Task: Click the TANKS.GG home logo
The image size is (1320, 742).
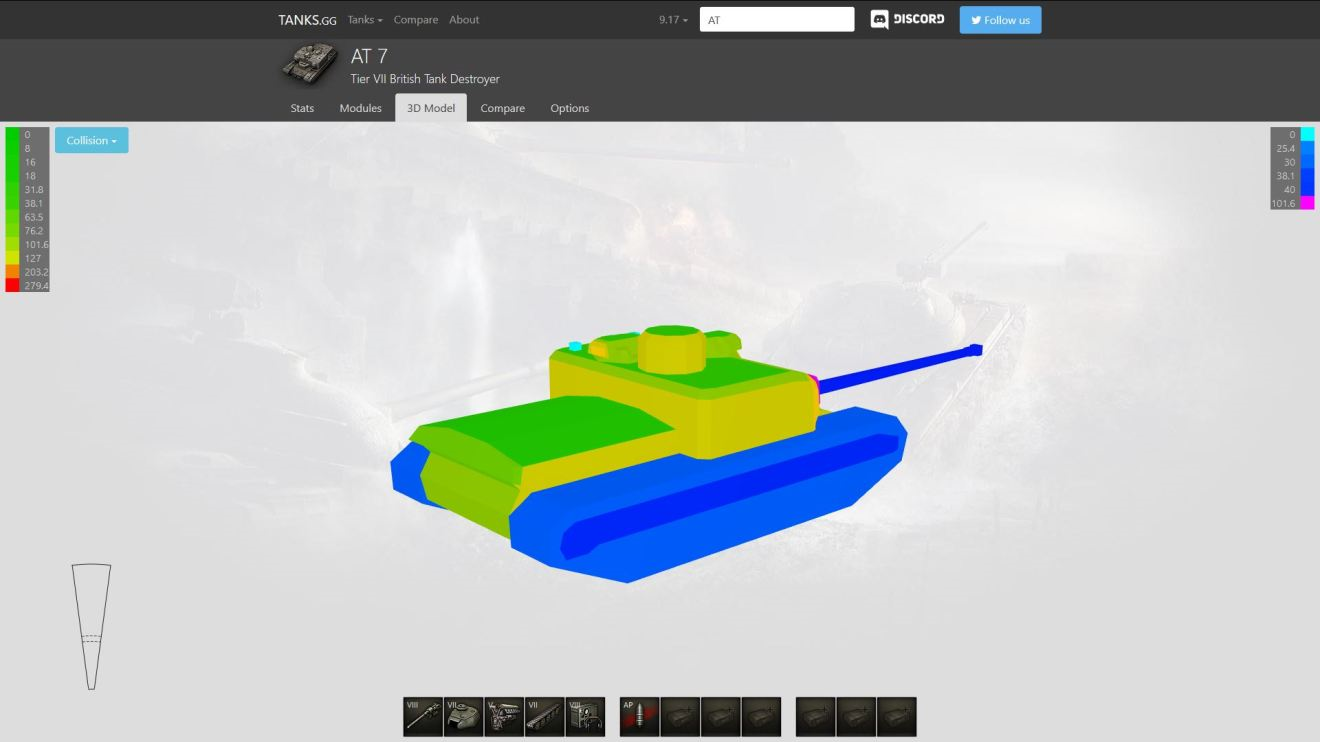Action: [x=307, y=20]
